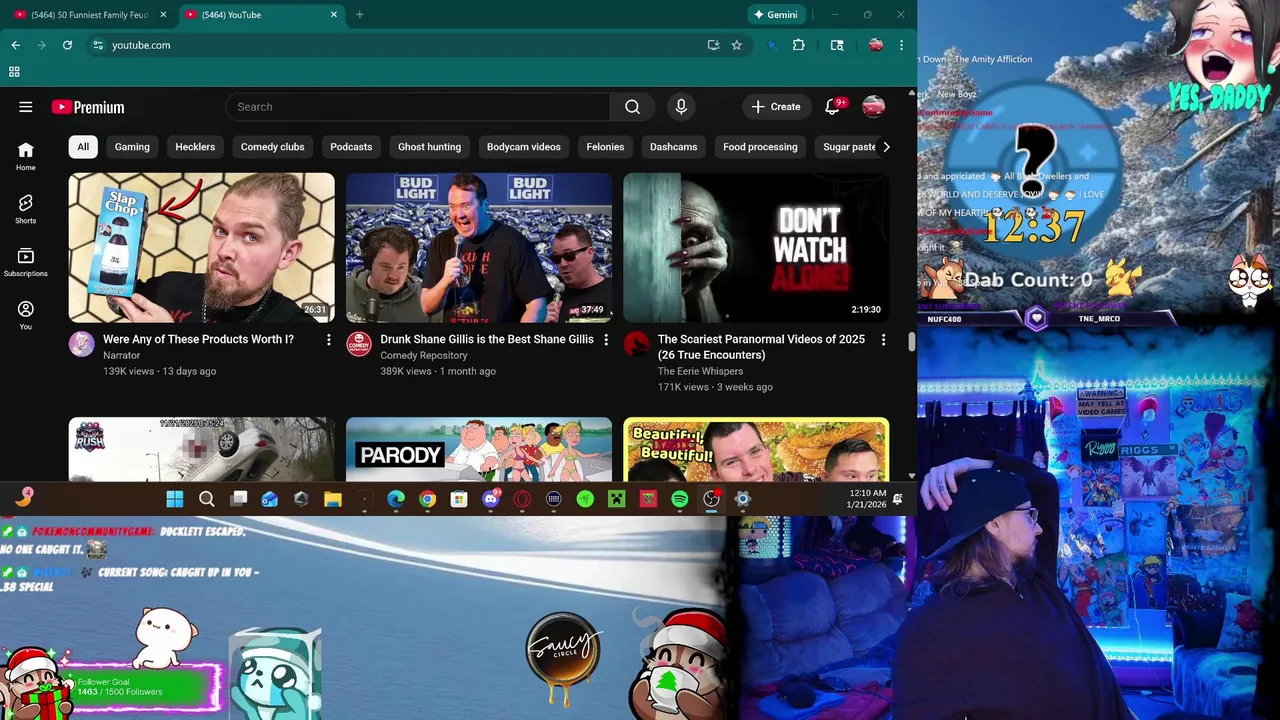
Task: Bookmark this page with the star
Action: pos(737,45)
